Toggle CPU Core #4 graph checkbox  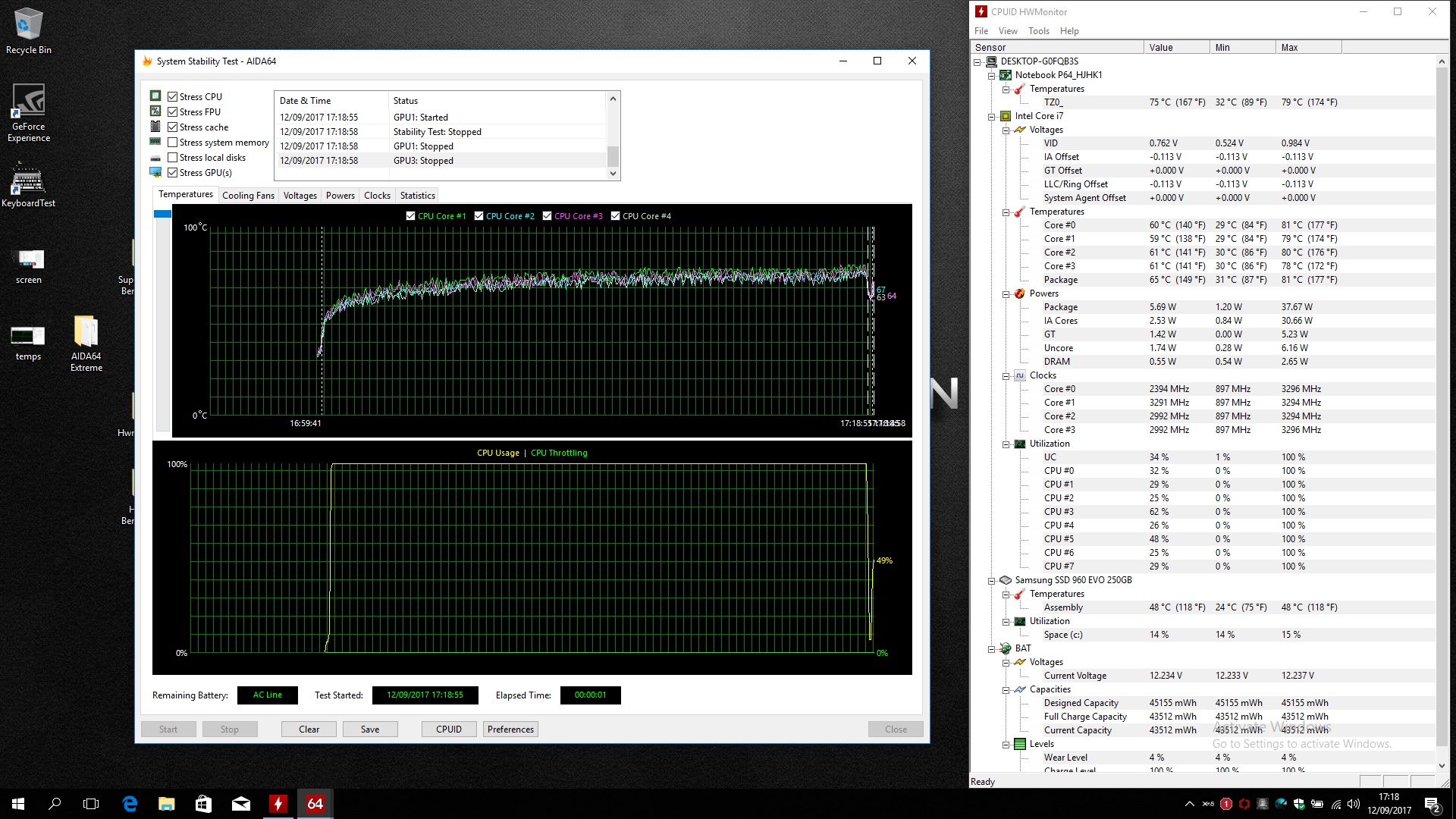pos(615,215)
